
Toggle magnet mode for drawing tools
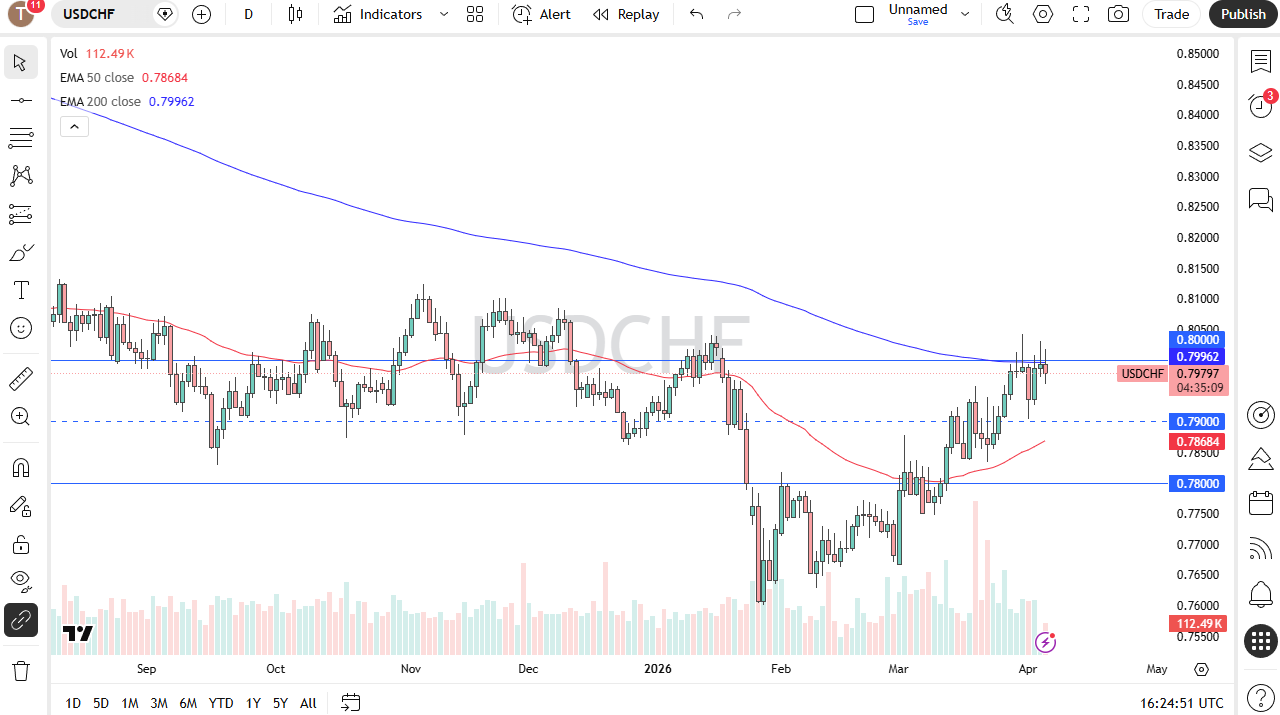(x=20, y=467)
